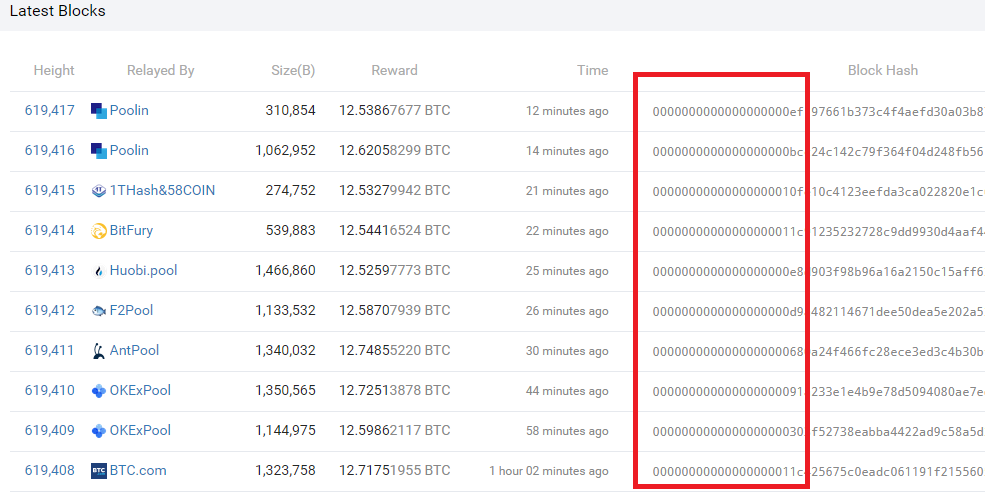Click the Poolin icon for block 619,416
Viewport: 985px width, 497px height.
pos(99,151)
